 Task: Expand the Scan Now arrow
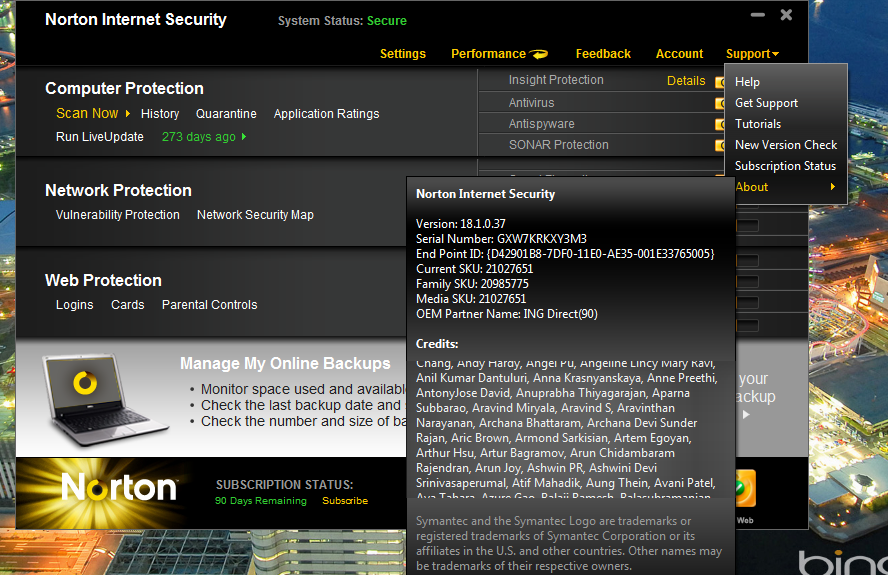click(x=127, y=114)
